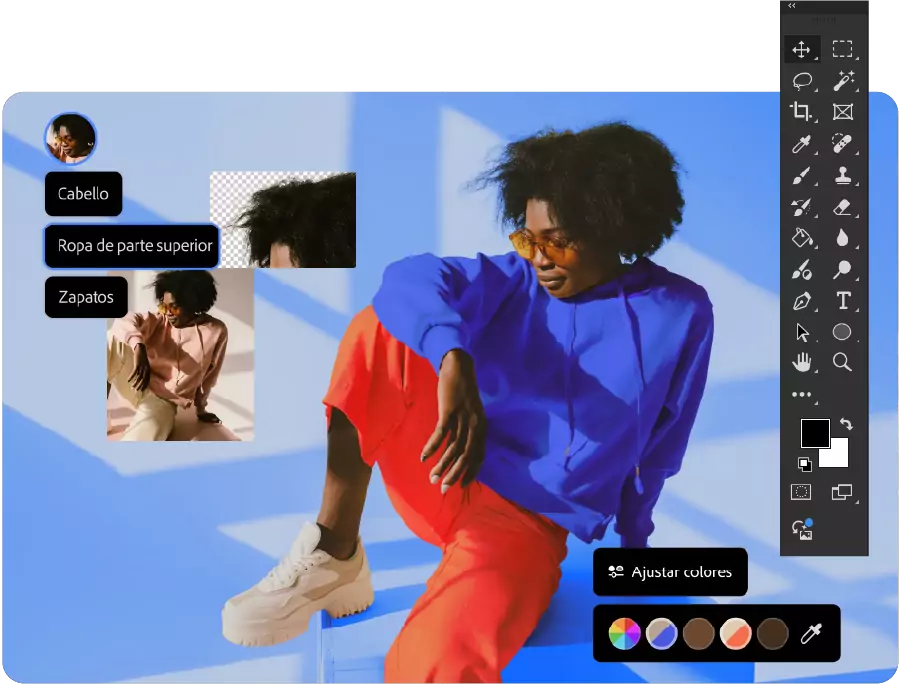
Task: Pick the Clone Stamp tool
Action: pyautogui.click(x=843, y=176)
